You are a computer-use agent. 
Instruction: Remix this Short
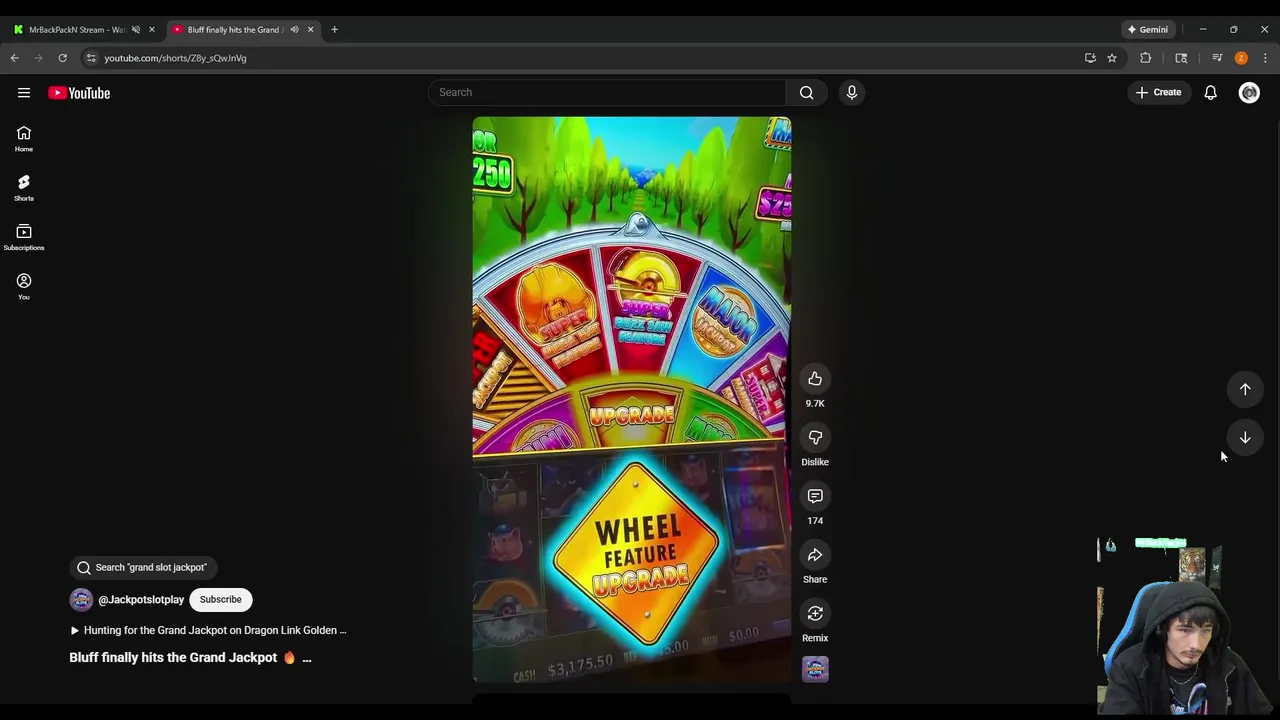coord(815,614)
